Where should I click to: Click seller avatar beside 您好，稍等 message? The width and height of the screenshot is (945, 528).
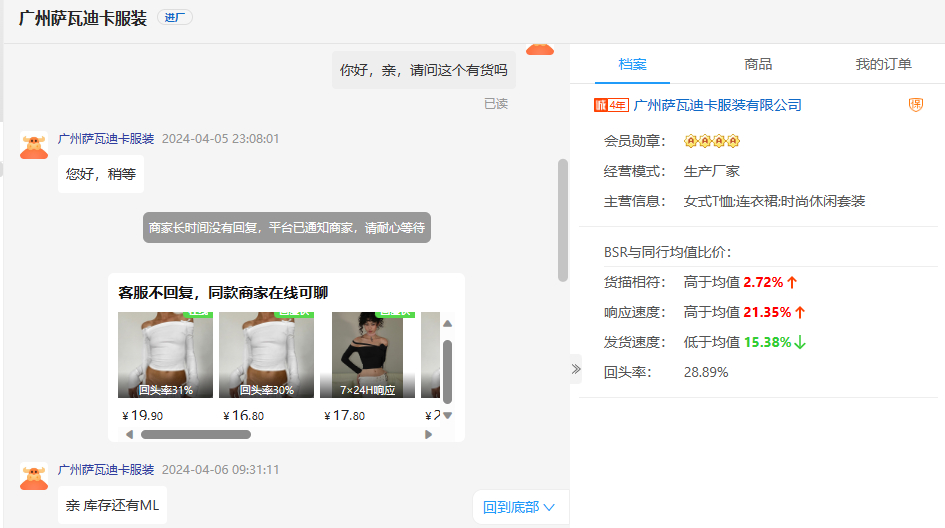34,145
